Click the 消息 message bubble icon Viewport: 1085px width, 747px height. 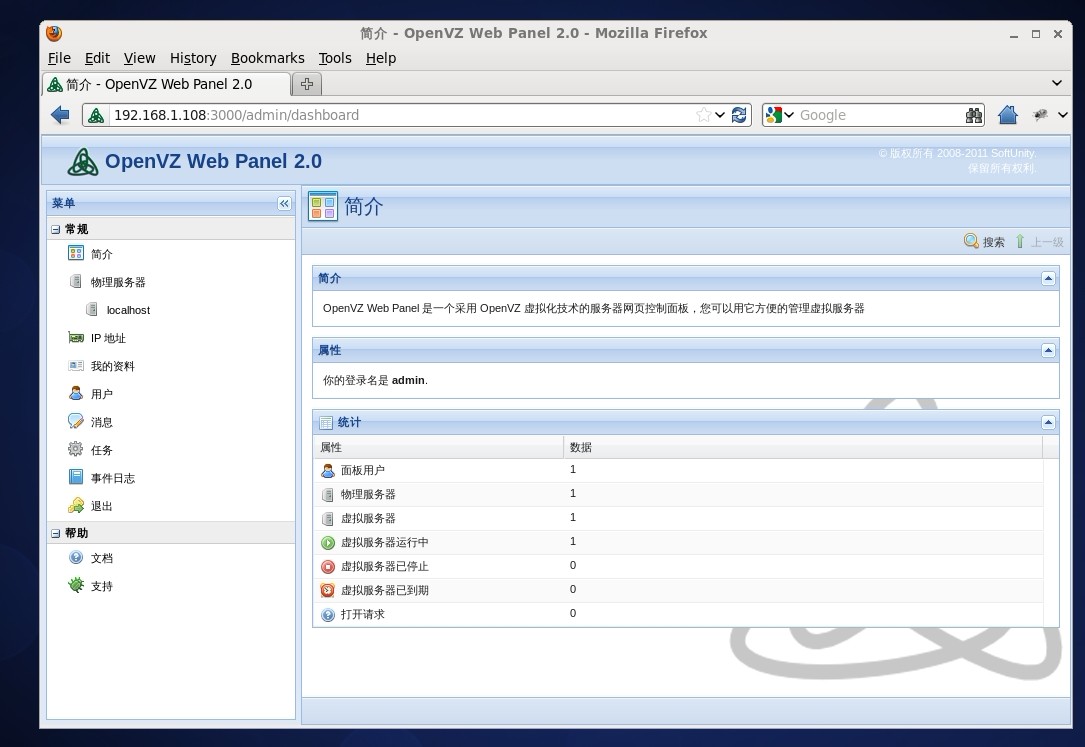click(x=76, y=421)
